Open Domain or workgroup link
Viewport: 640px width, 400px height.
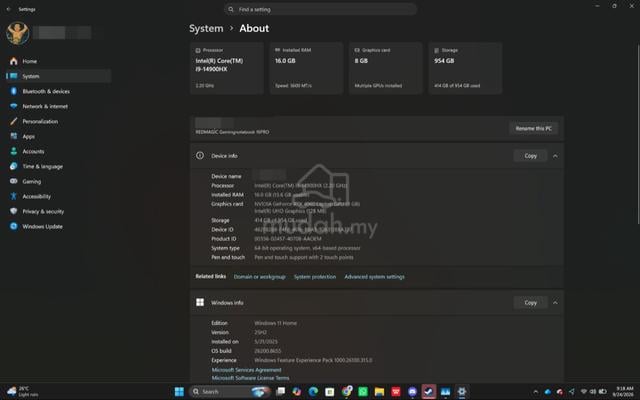[x=259, y=277]
